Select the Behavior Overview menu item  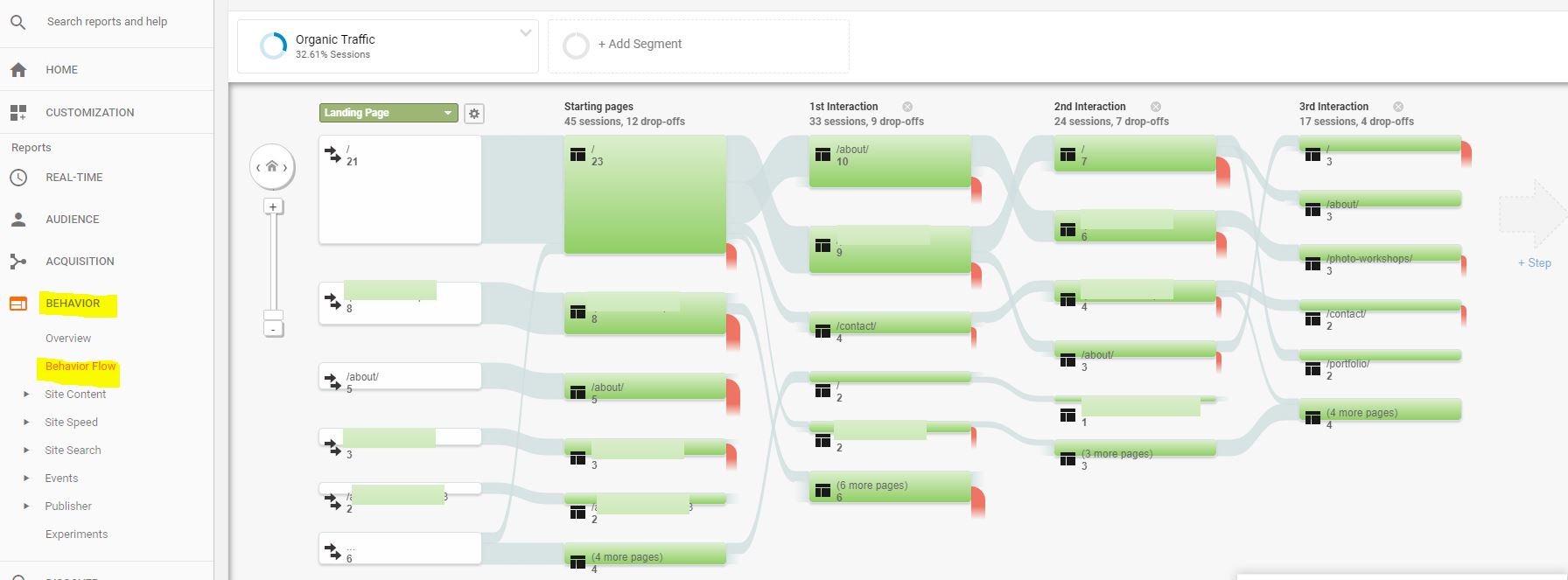tap(68, 339)
